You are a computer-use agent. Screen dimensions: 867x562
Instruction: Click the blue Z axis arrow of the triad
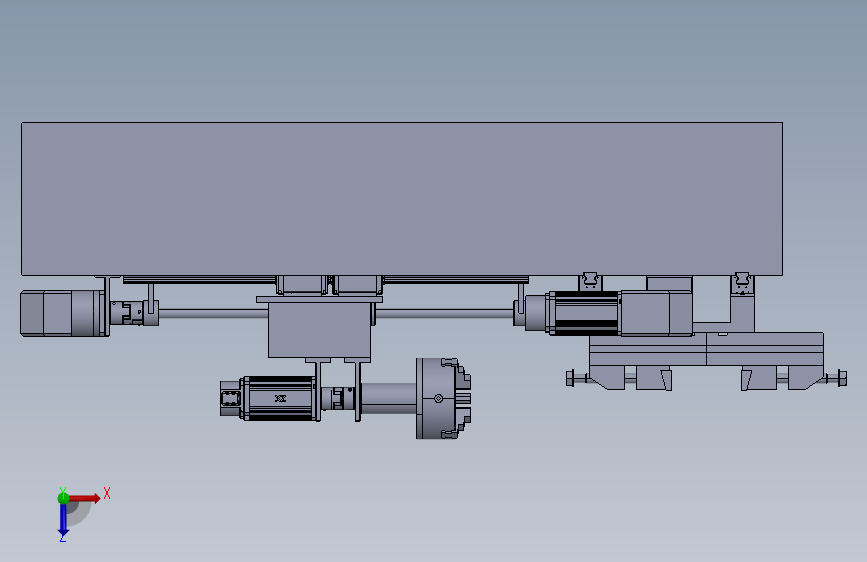point(63,519)
